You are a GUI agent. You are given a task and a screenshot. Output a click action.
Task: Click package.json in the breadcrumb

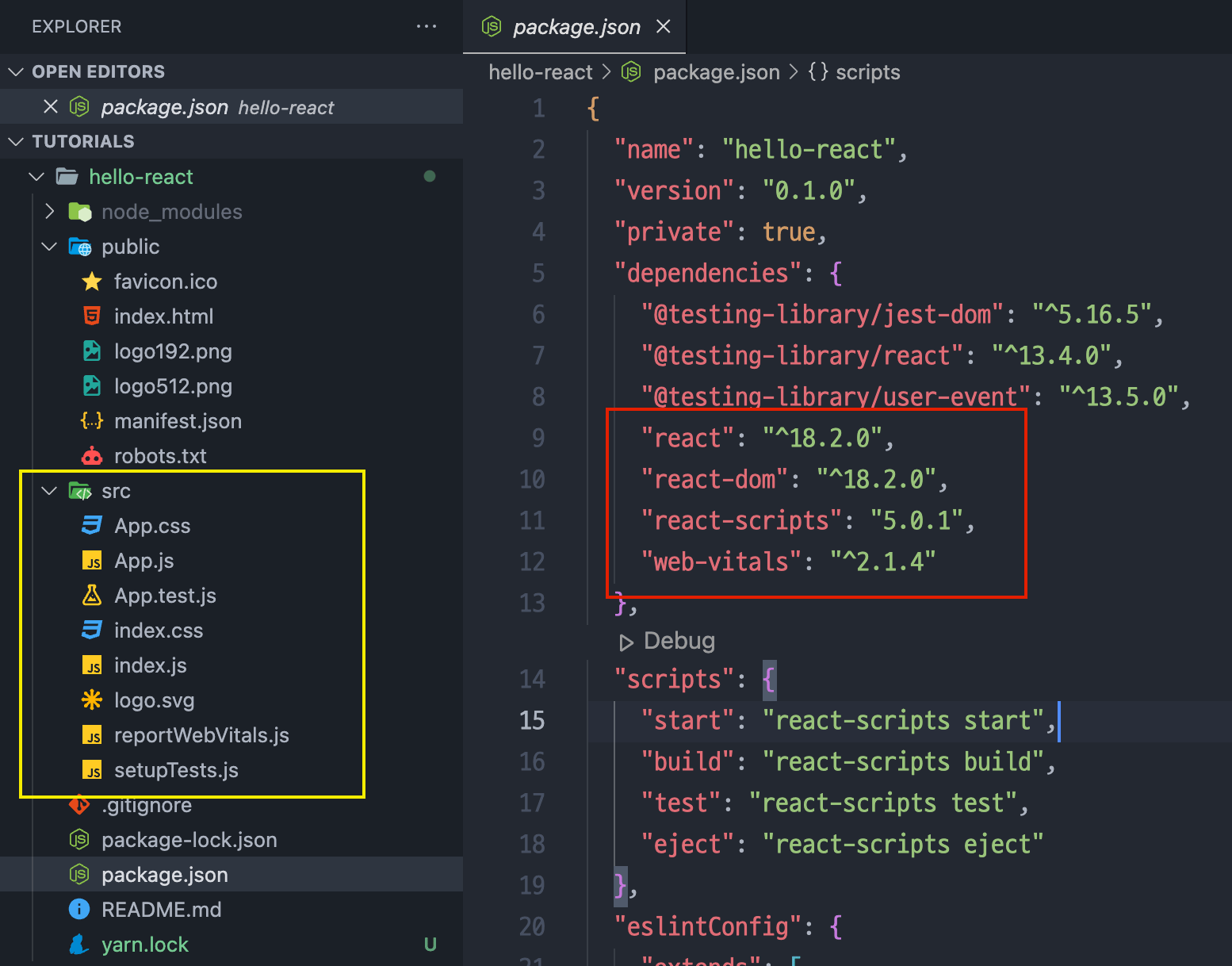pyautogui.click(x=717, y=72)
